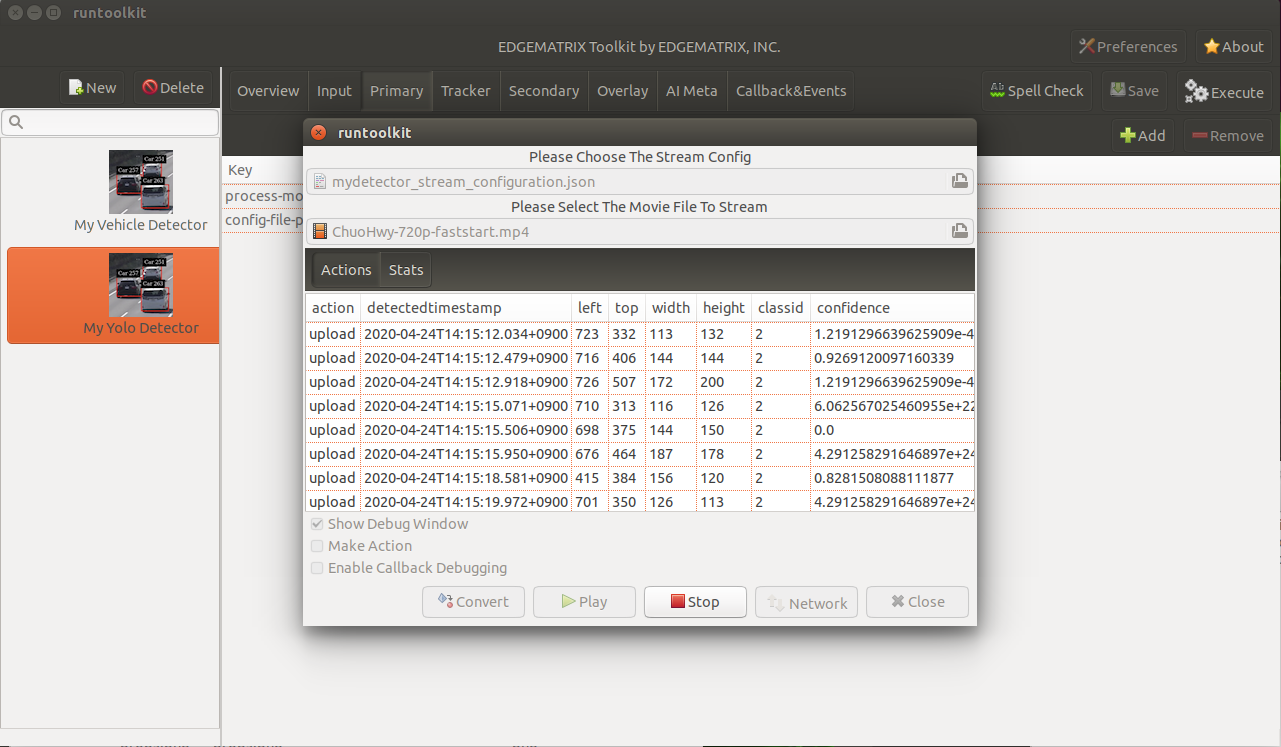1281x747 pixels.
Task: Select My Vehicle Detector thumbnail
Action: tap(141, 182)
